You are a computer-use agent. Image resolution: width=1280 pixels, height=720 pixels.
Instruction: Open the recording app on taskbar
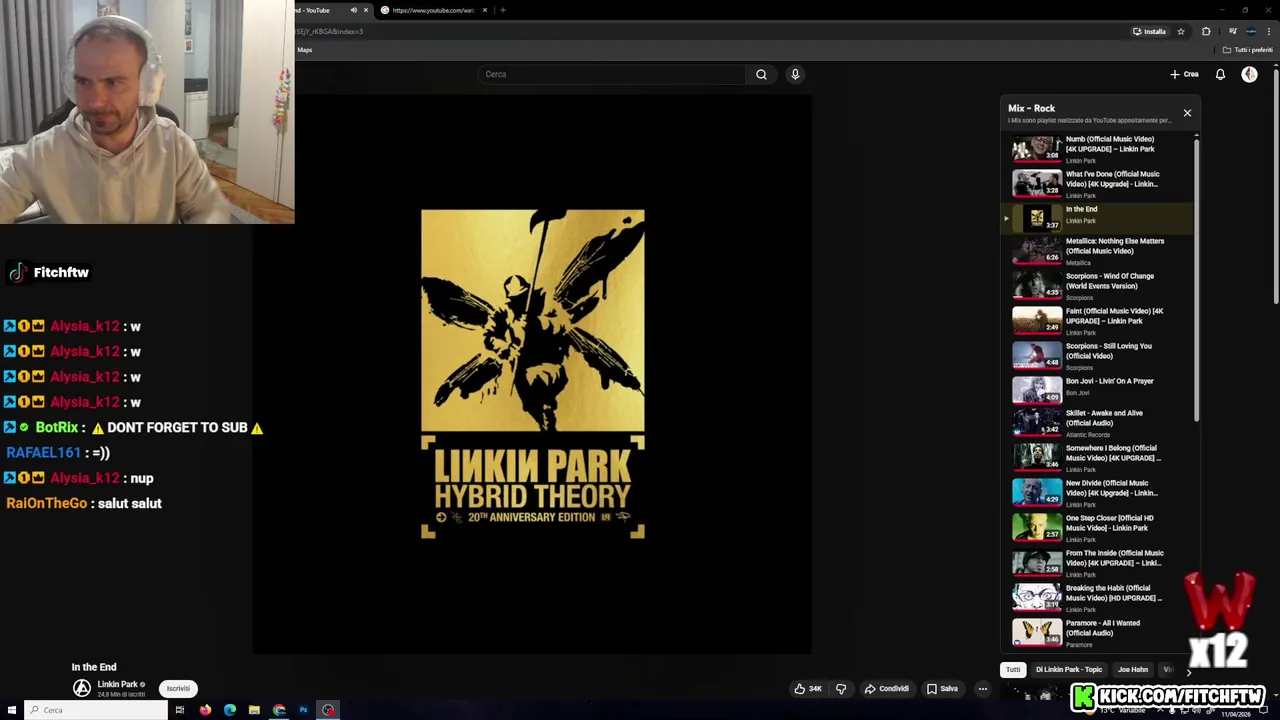click(328, 710)
